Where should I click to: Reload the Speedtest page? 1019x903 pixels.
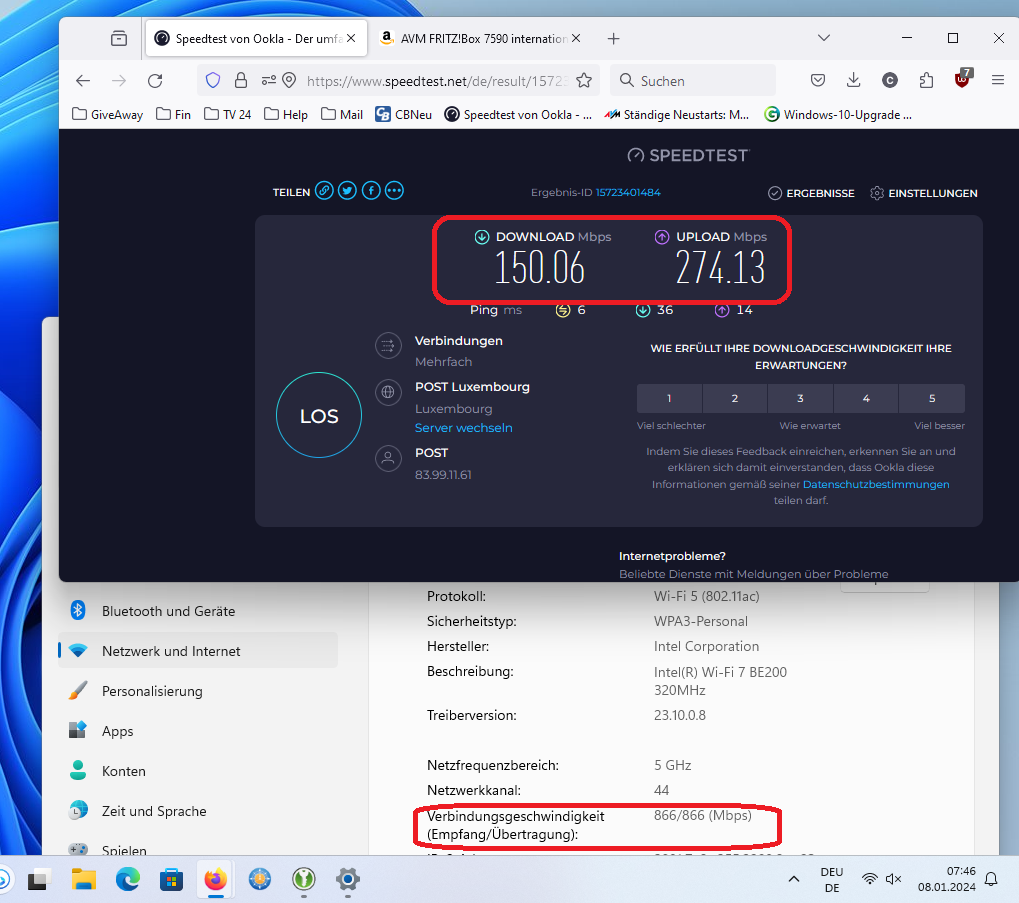point(155,81)
